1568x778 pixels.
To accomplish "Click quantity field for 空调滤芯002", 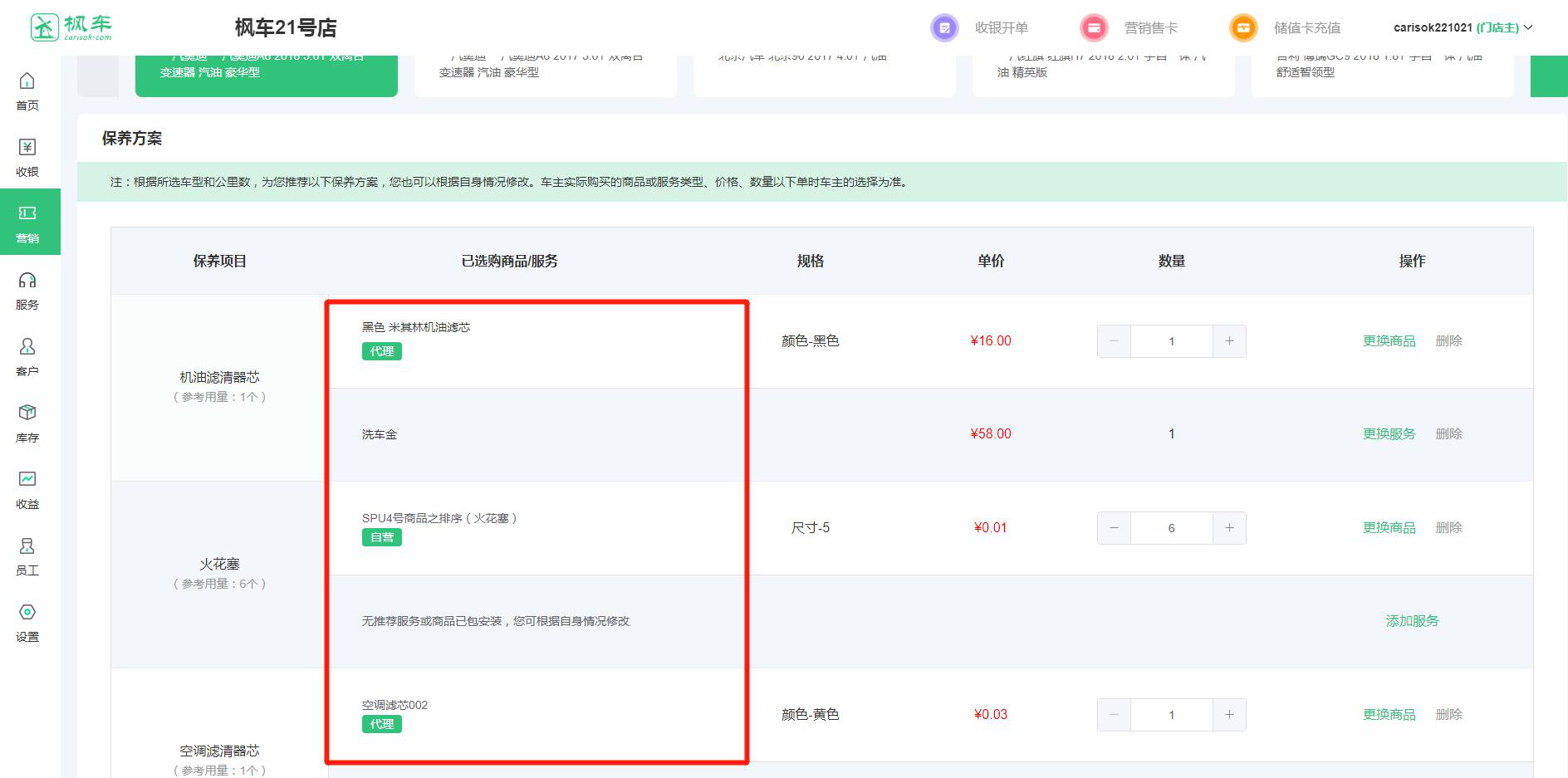I will [1172, 715].
